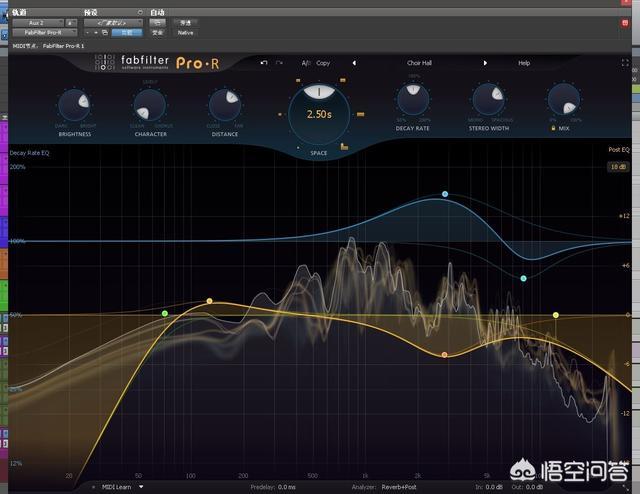The image size is (640, 494).
Task: Adjust the Character knob
Action: pyautogui.click(x=150, y=105)
